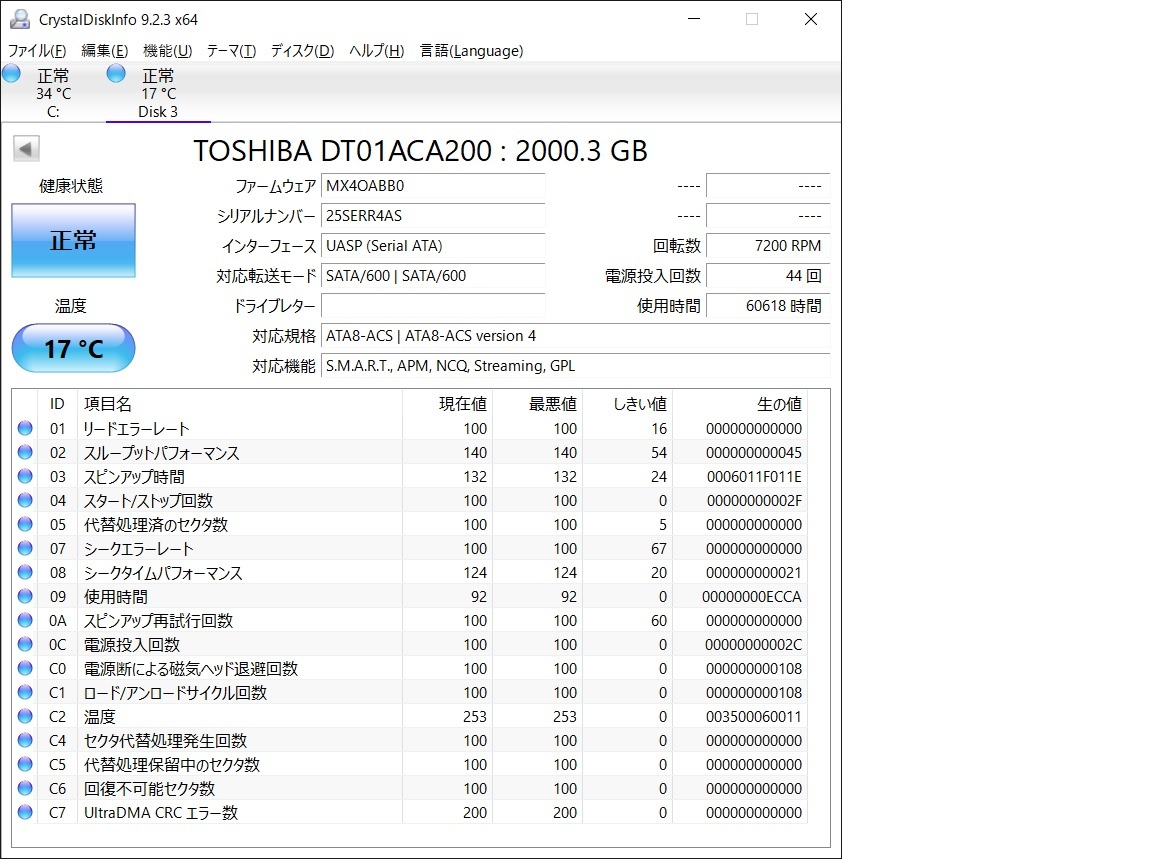The width and height of the screenshot is (1152, 859).
Task: Open the ファイル(F) menu
Action: [37, 51]
